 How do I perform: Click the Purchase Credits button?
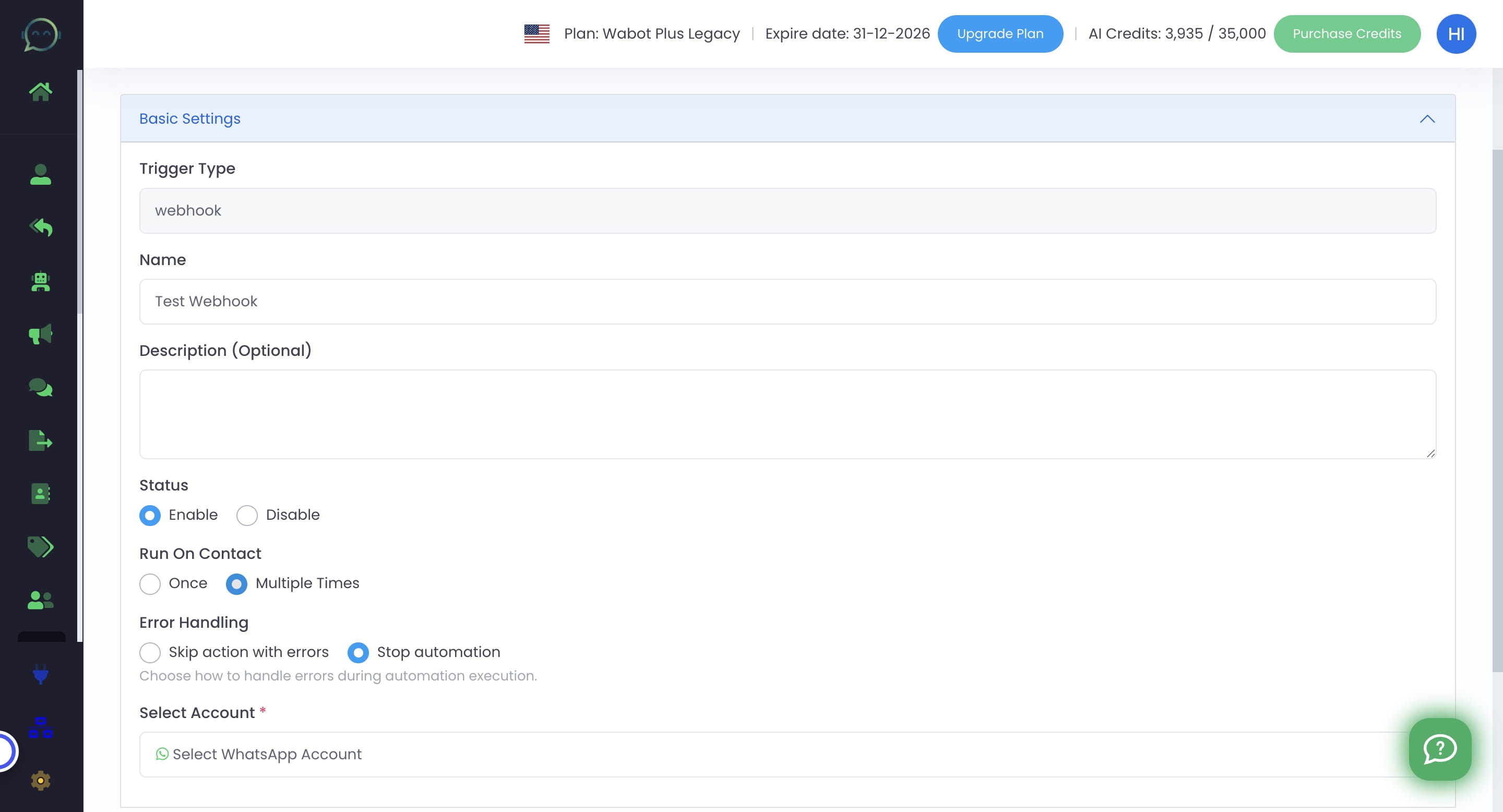(1346, 34)
